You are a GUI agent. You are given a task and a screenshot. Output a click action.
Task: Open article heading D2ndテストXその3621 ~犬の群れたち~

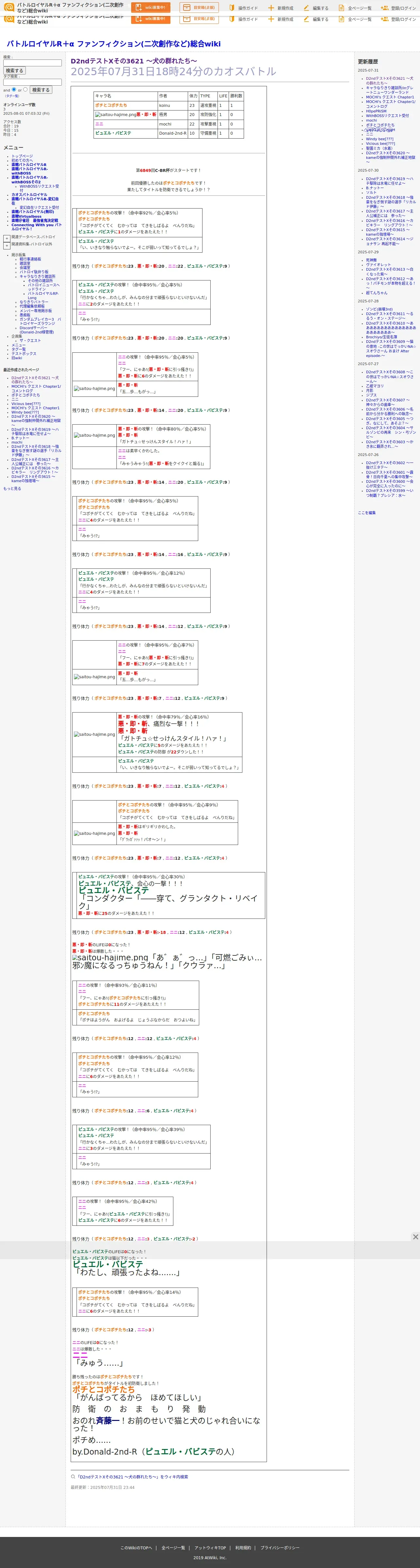pos(134,61)
